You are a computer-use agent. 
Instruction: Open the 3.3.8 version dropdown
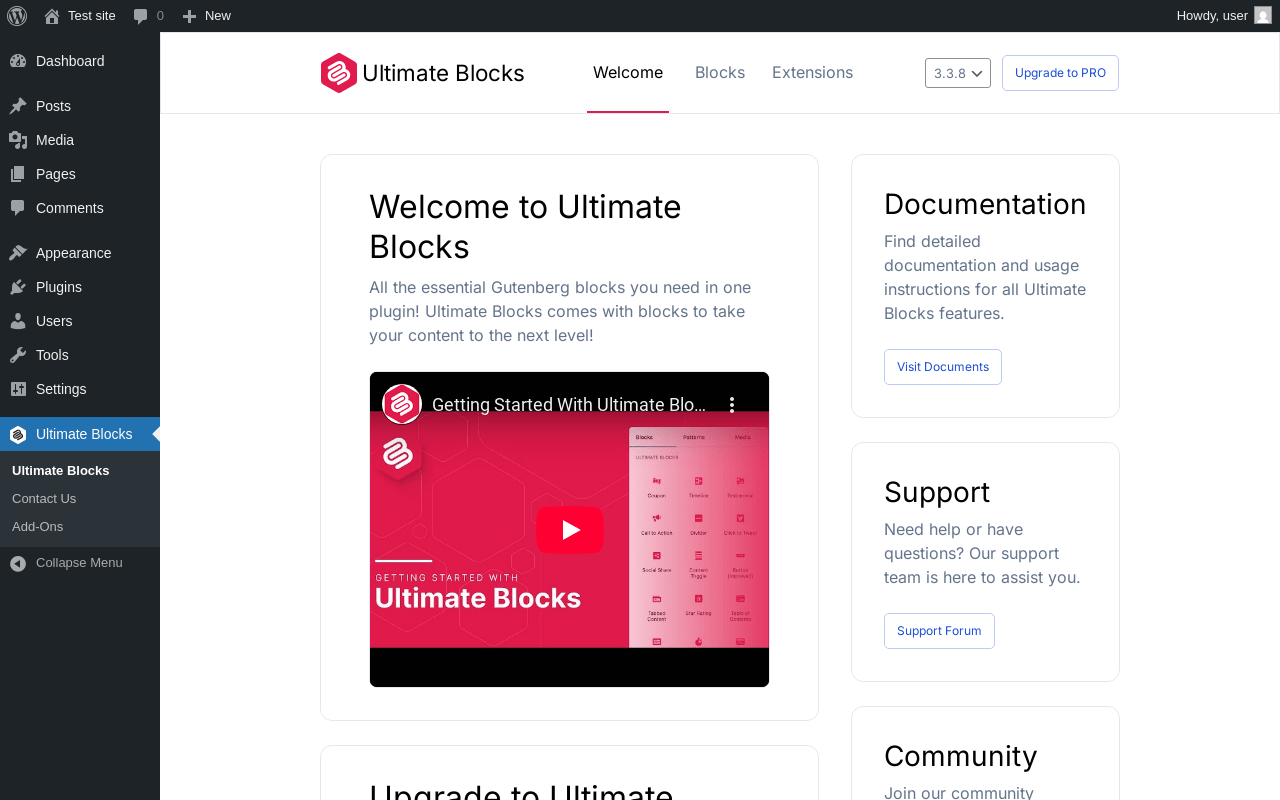click(x=958, y=73)
